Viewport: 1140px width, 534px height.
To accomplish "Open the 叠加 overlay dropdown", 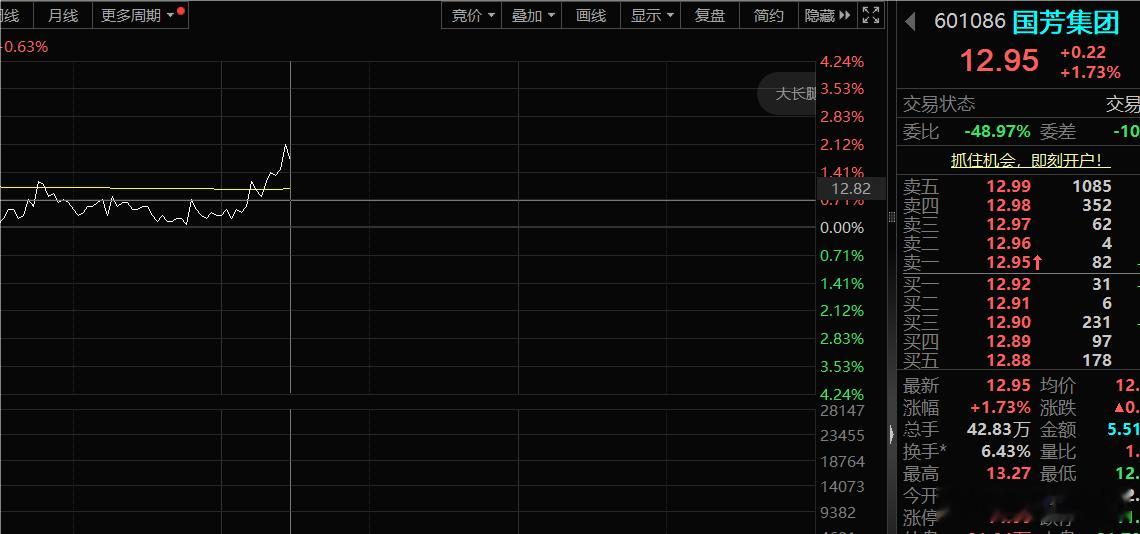I will [x=532, y=15].
